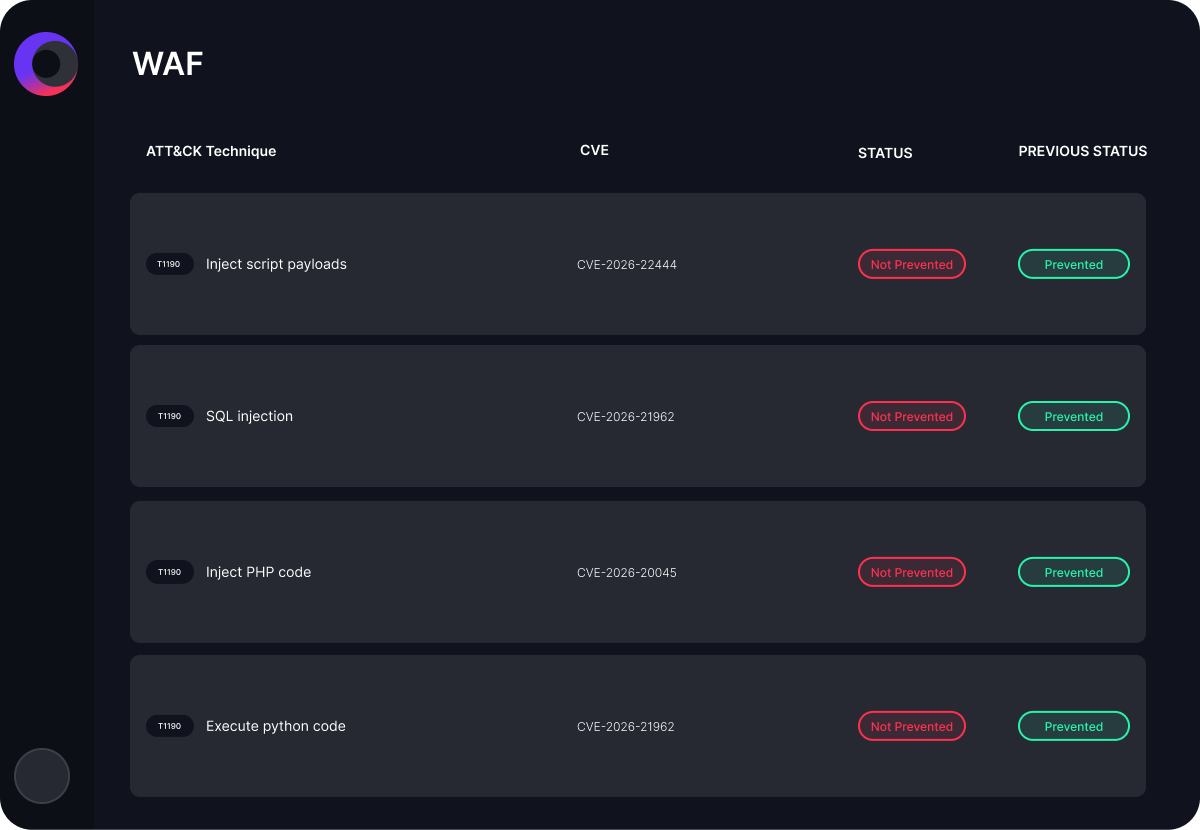Click Prevented badge in SQL injection row
The width and height of the screenshot is (1200, 830).
point(1074,416)
